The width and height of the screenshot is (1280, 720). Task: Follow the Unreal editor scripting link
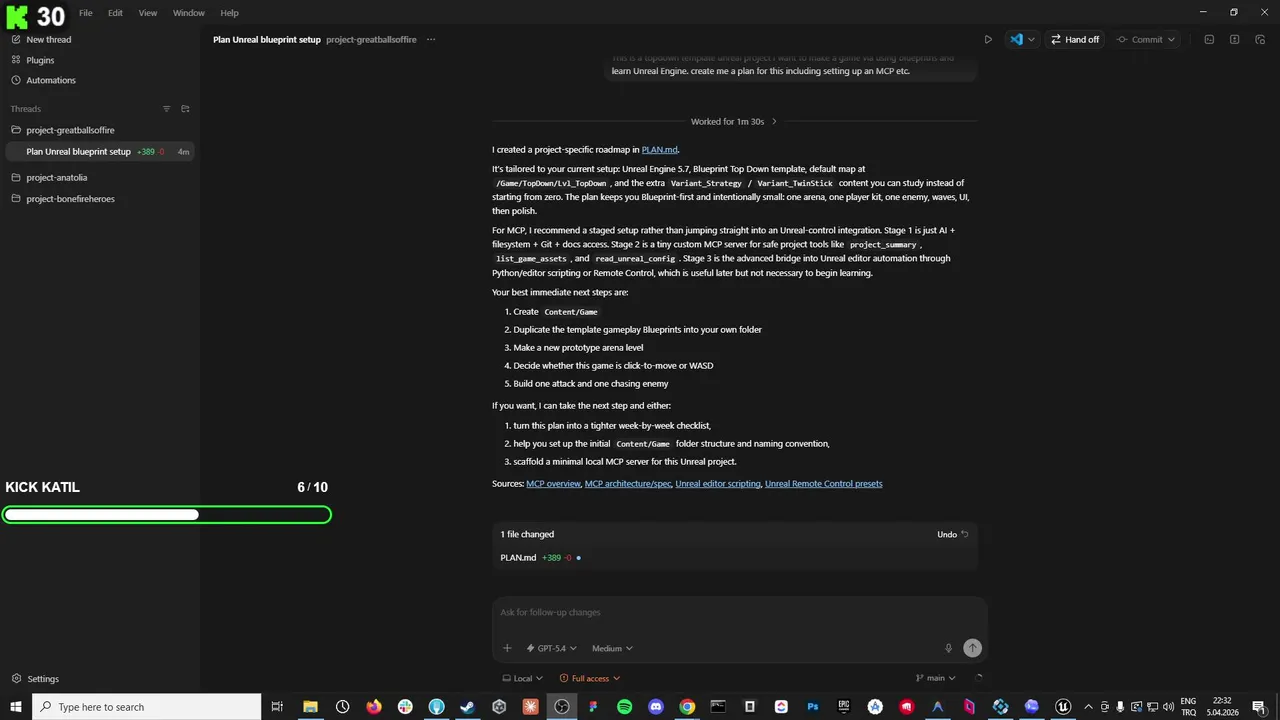(718, 484)
